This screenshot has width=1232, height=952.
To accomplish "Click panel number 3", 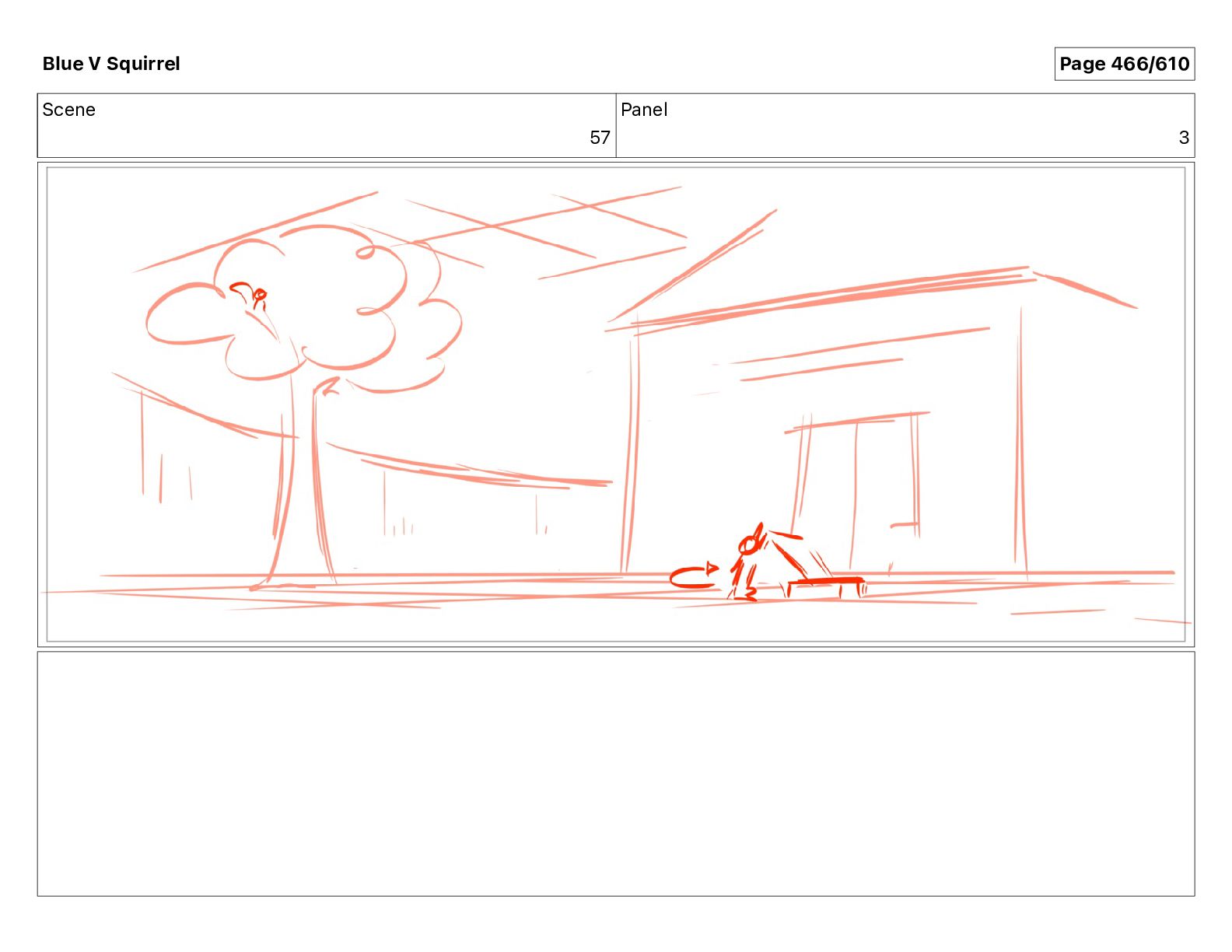I will (1184, 138).
